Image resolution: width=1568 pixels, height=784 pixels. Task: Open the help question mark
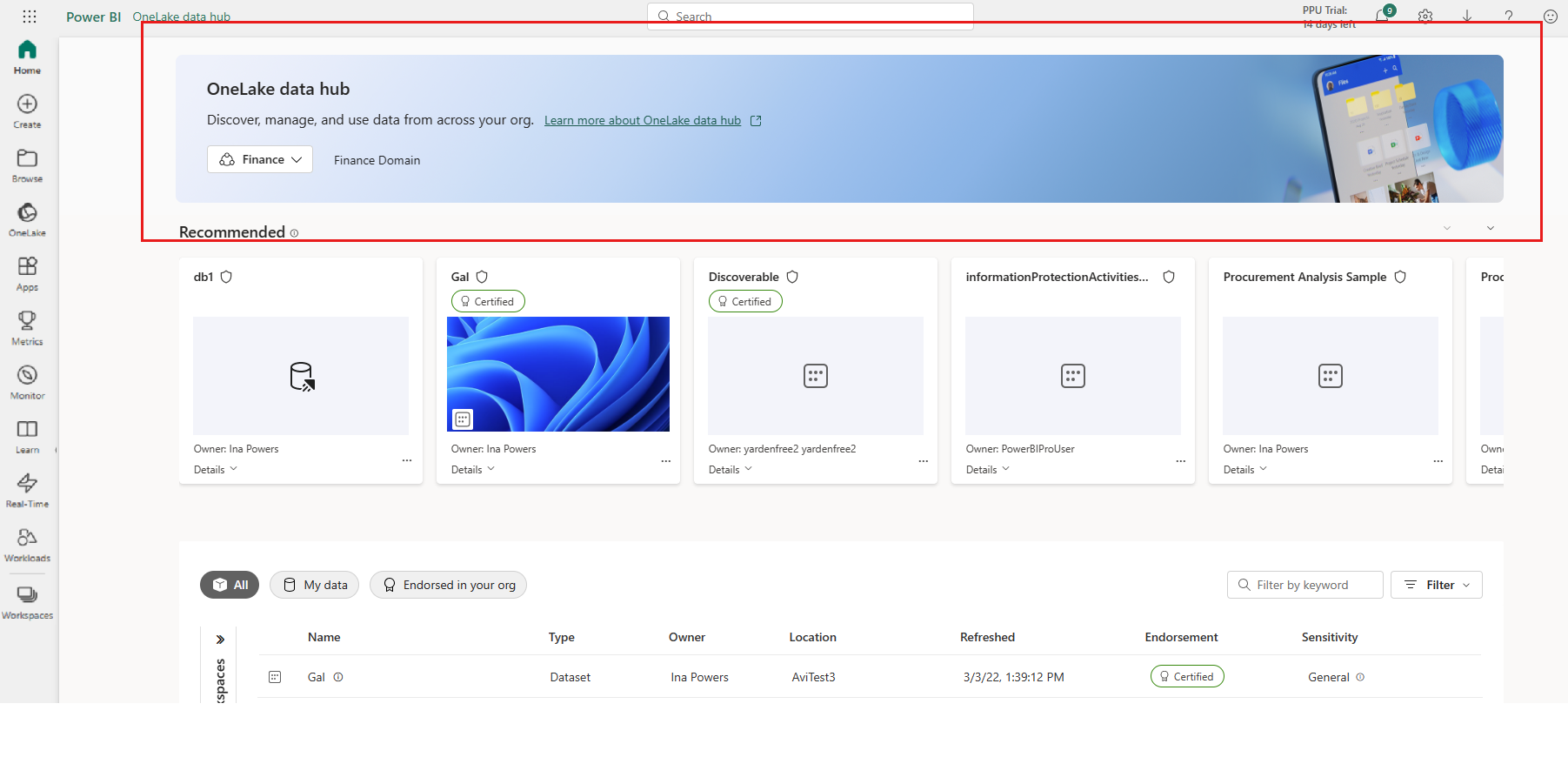1509,16
